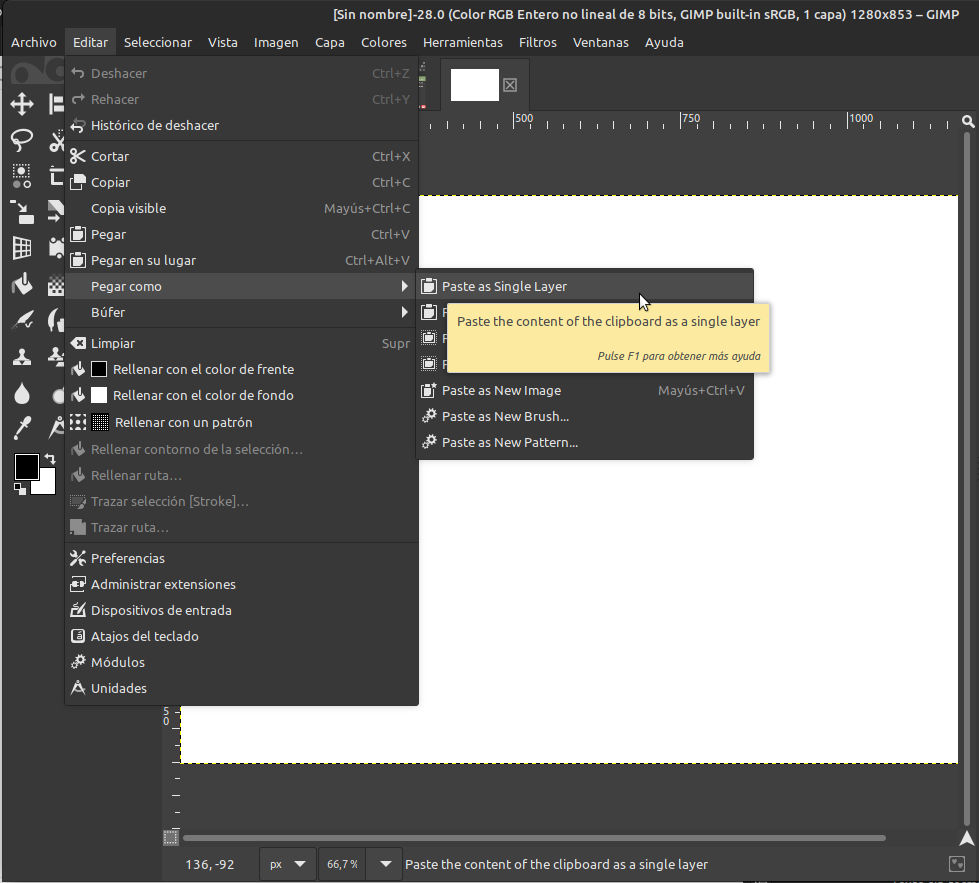Viewport: 979px width, 883px height.
Task: Click the pointer coordinates 136, -92
Action: 210,864
